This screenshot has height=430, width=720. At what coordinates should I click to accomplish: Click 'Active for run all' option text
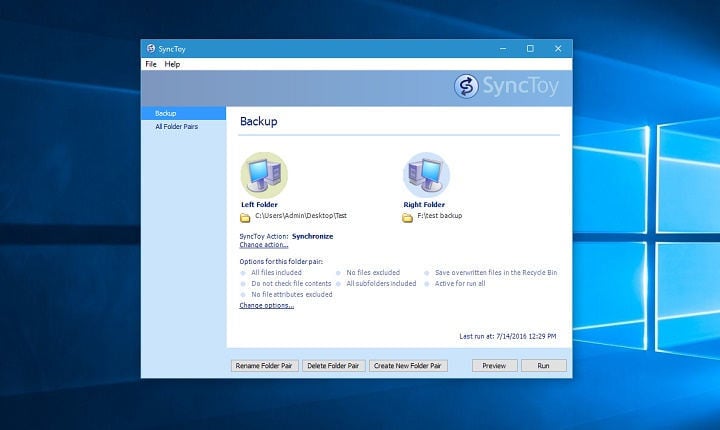(460, 283)
